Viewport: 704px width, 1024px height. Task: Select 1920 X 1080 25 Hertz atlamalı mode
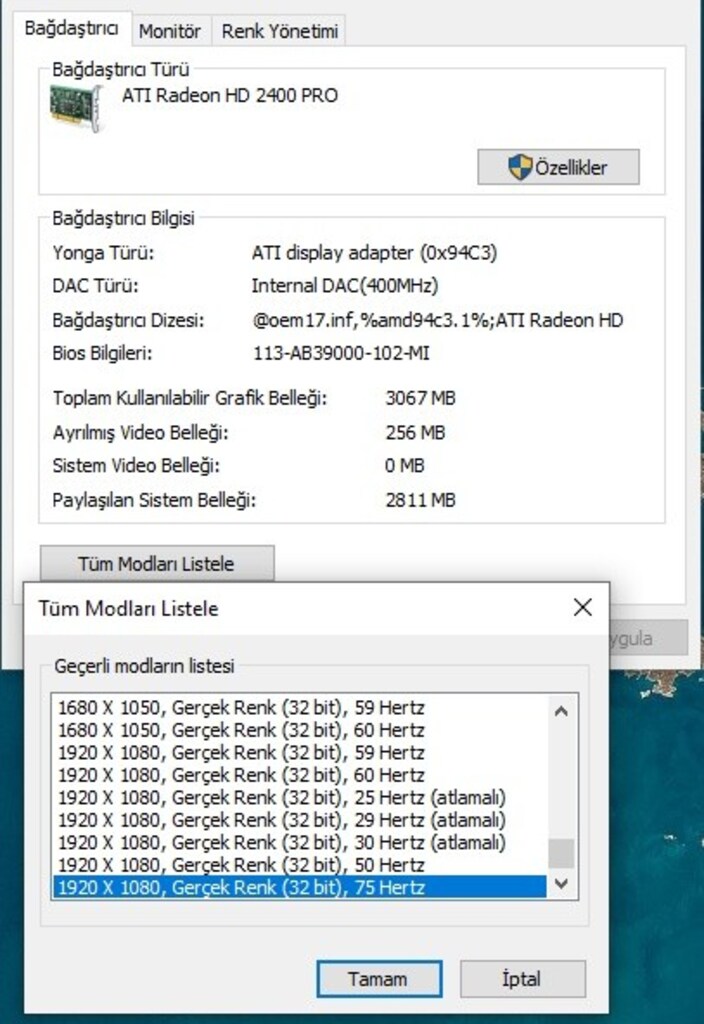tap(299, 797)
